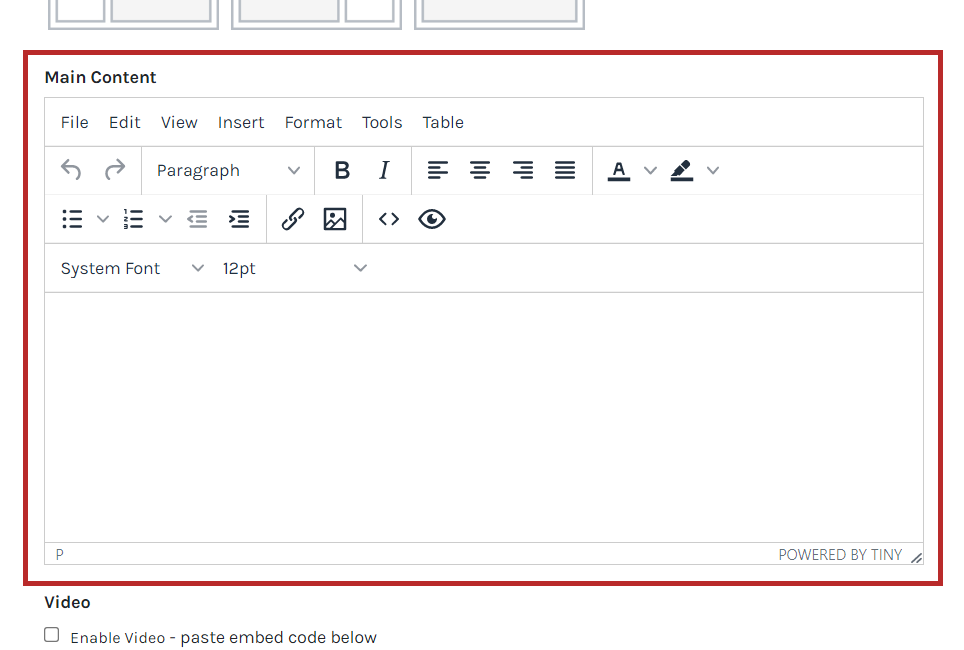Insert a numbered list
The height and width of the screenshot is (650, 964).
(x=133, y=220)
